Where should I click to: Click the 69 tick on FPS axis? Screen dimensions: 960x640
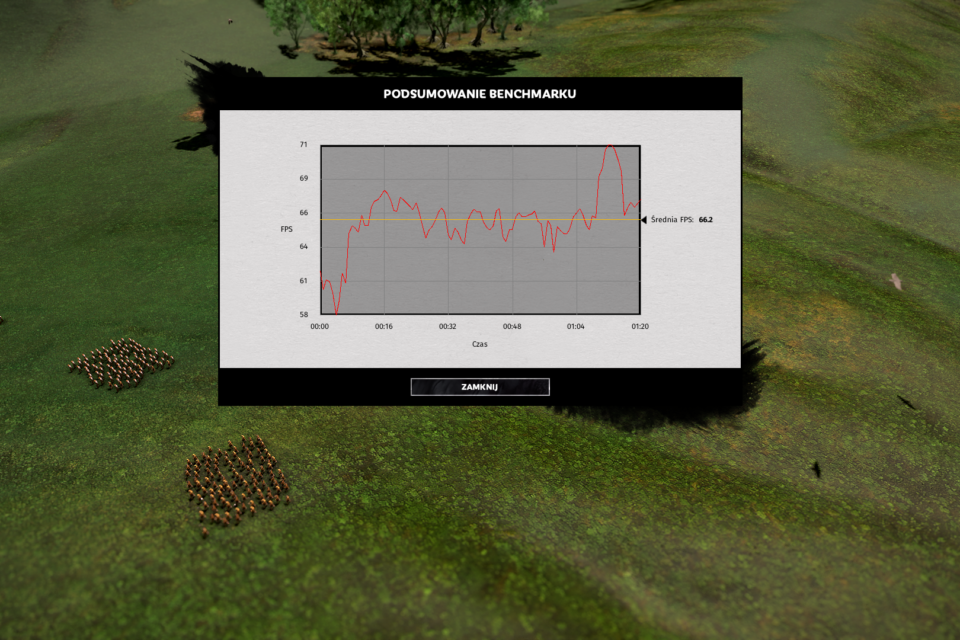[x=303, y=179]
